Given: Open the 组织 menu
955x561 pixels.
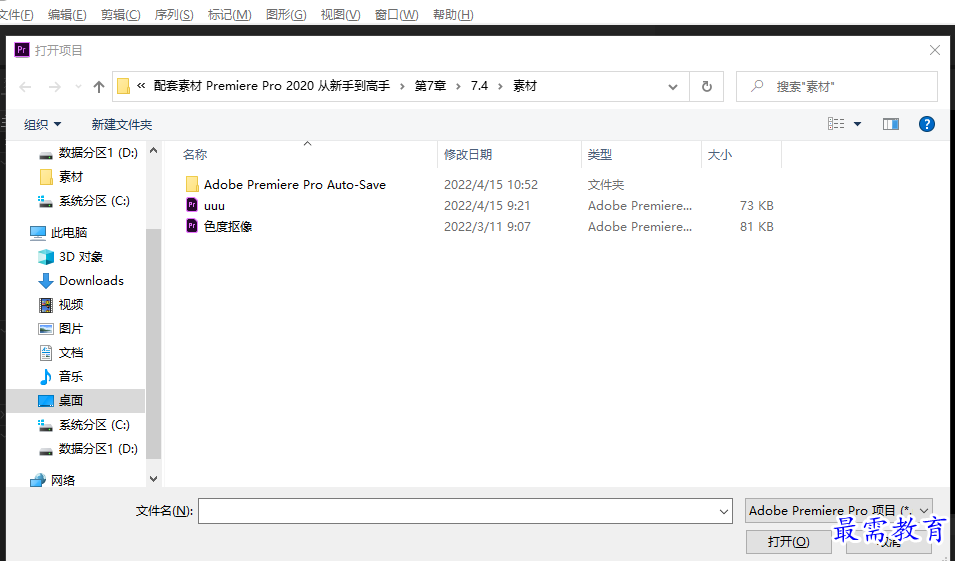Looking at the screenshot, I should (43, 124).
